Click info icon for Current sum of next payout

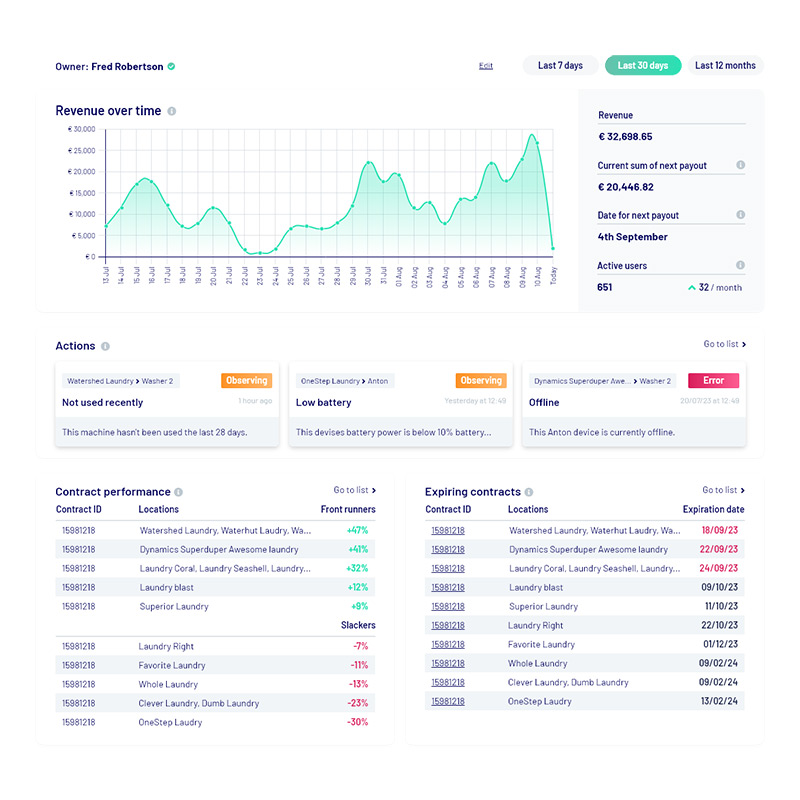(x=740, y=165)
